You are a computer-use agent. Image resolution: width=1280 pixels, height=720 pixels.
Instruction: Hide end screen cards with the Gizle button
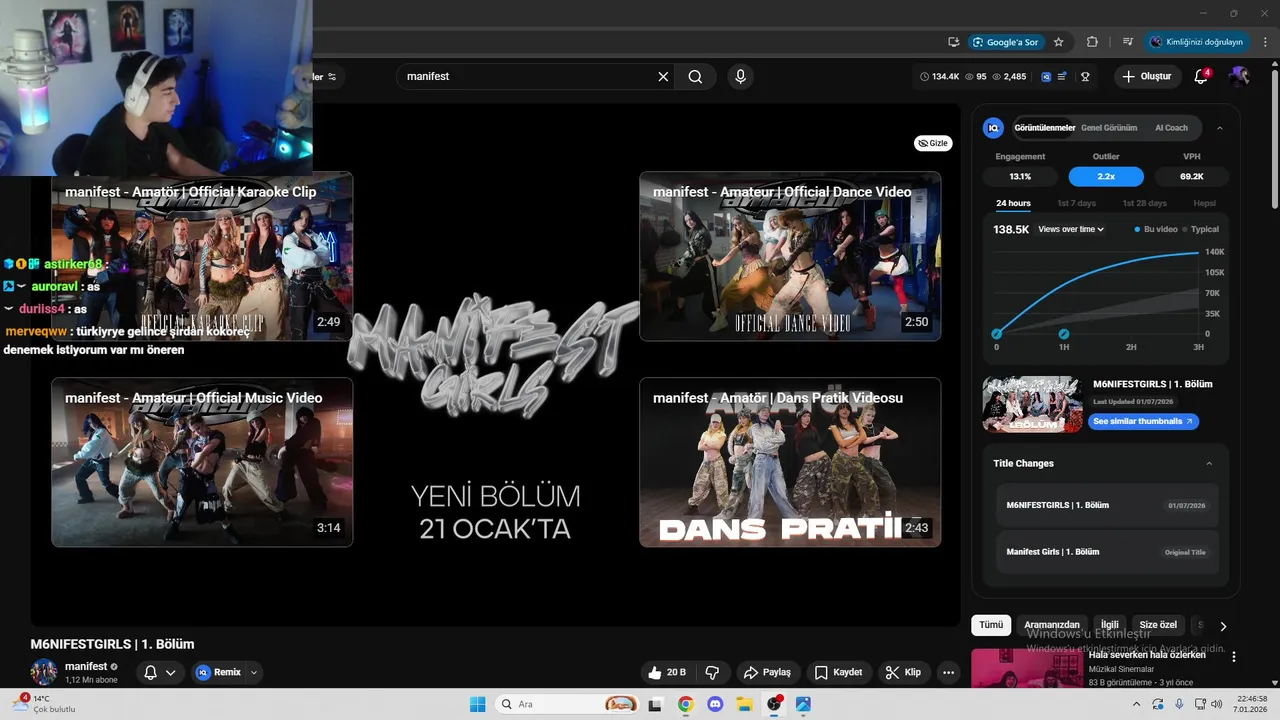coord(933,143)
